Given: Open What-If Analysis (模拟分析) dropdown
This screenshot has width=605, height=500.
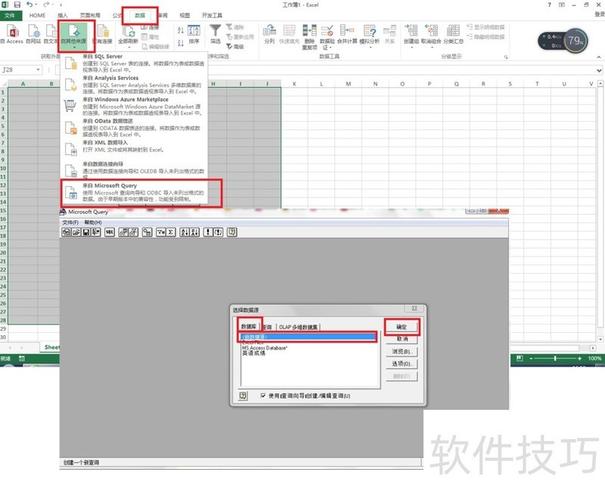Looking at the screenshot, I should coord(369,36).
